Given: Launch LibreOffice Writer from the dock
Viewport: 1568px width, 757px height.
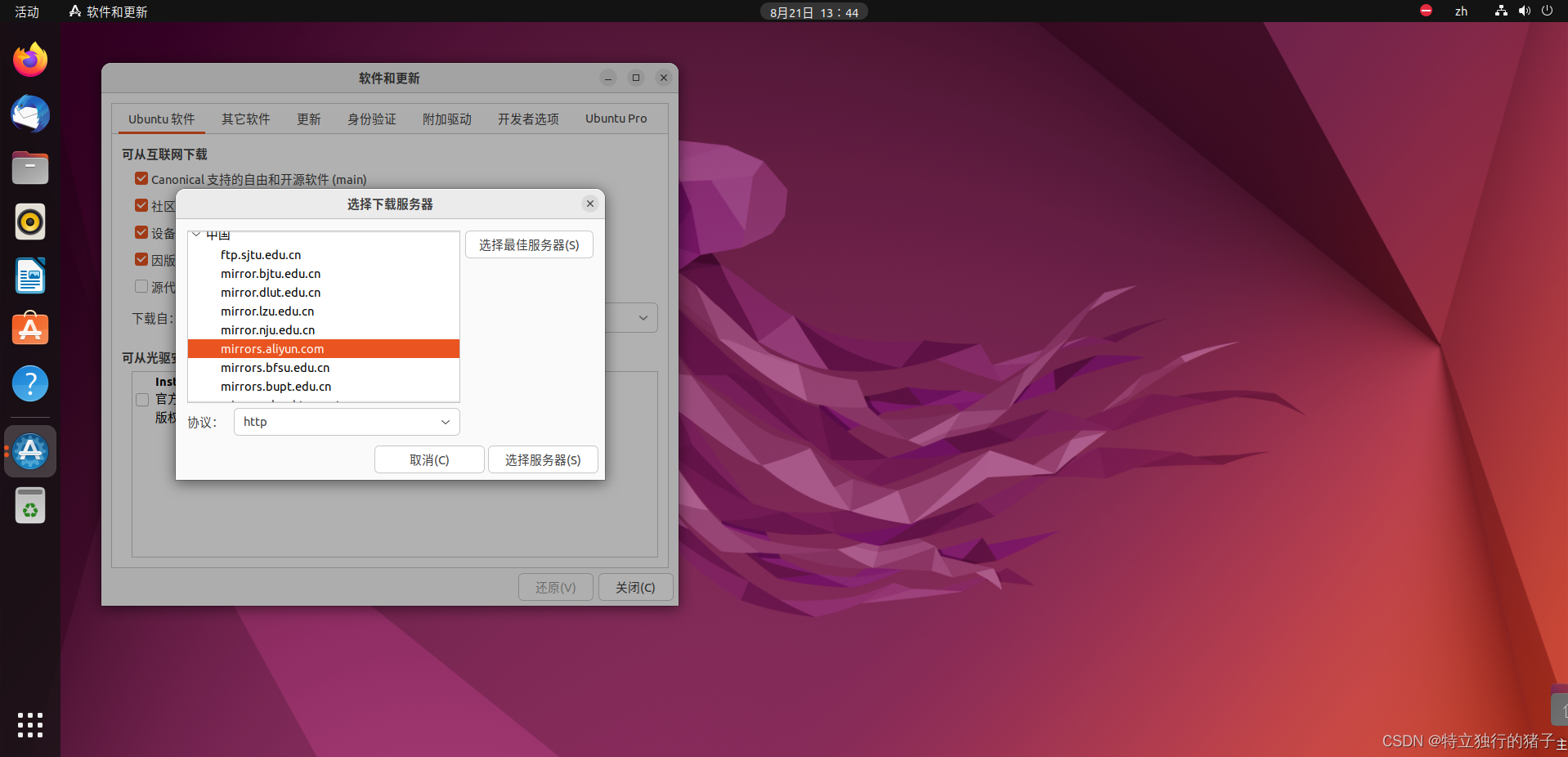Looking at the screenshot, I should (30, 275).
